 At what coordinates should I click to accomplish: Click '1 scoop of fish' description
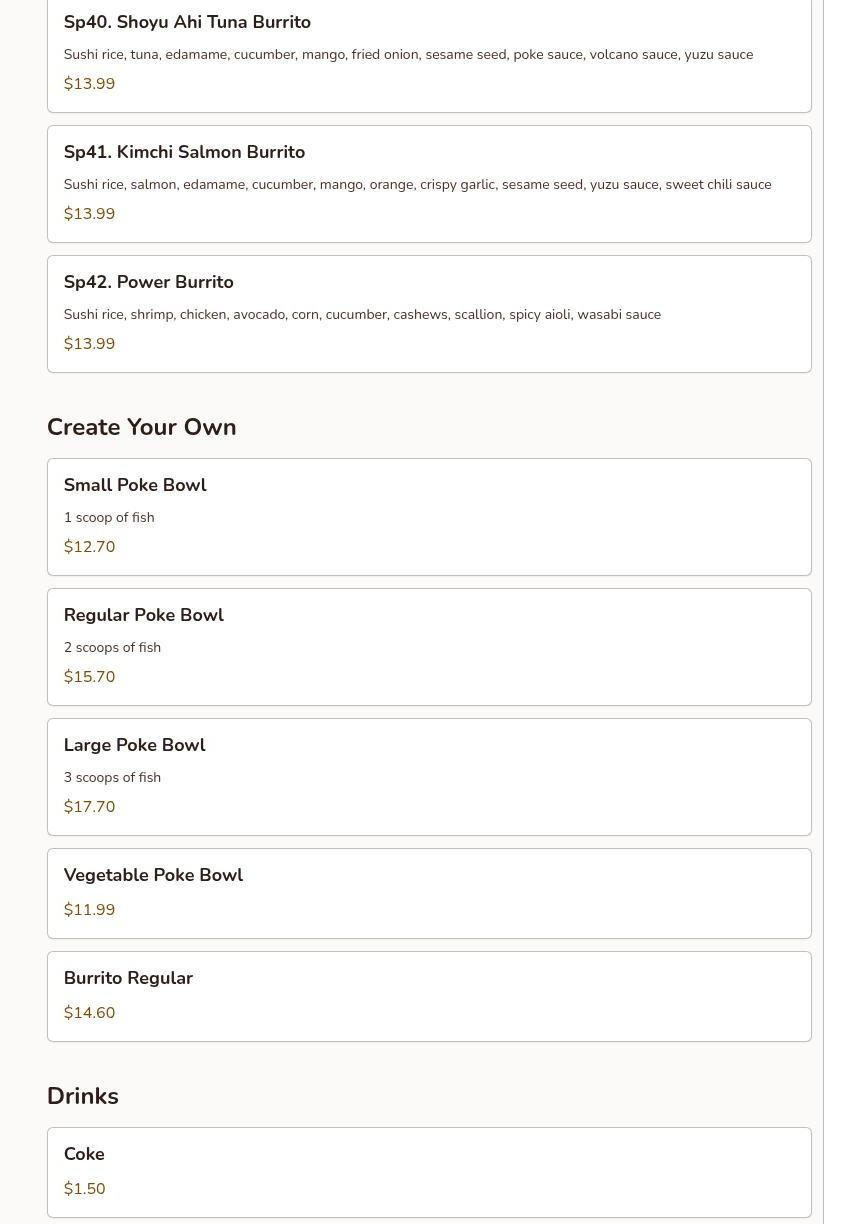click(x=109, y=518)
